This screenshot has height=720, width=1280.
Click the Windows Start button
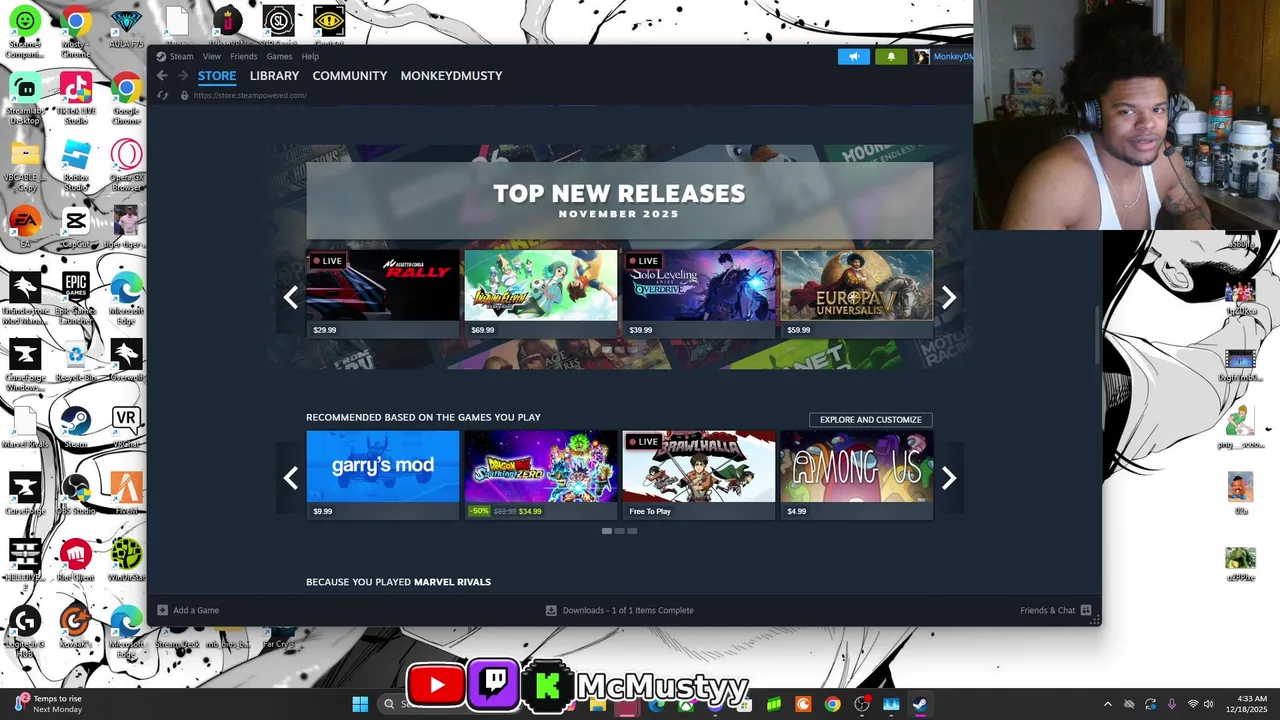click(x=360, y=704)
